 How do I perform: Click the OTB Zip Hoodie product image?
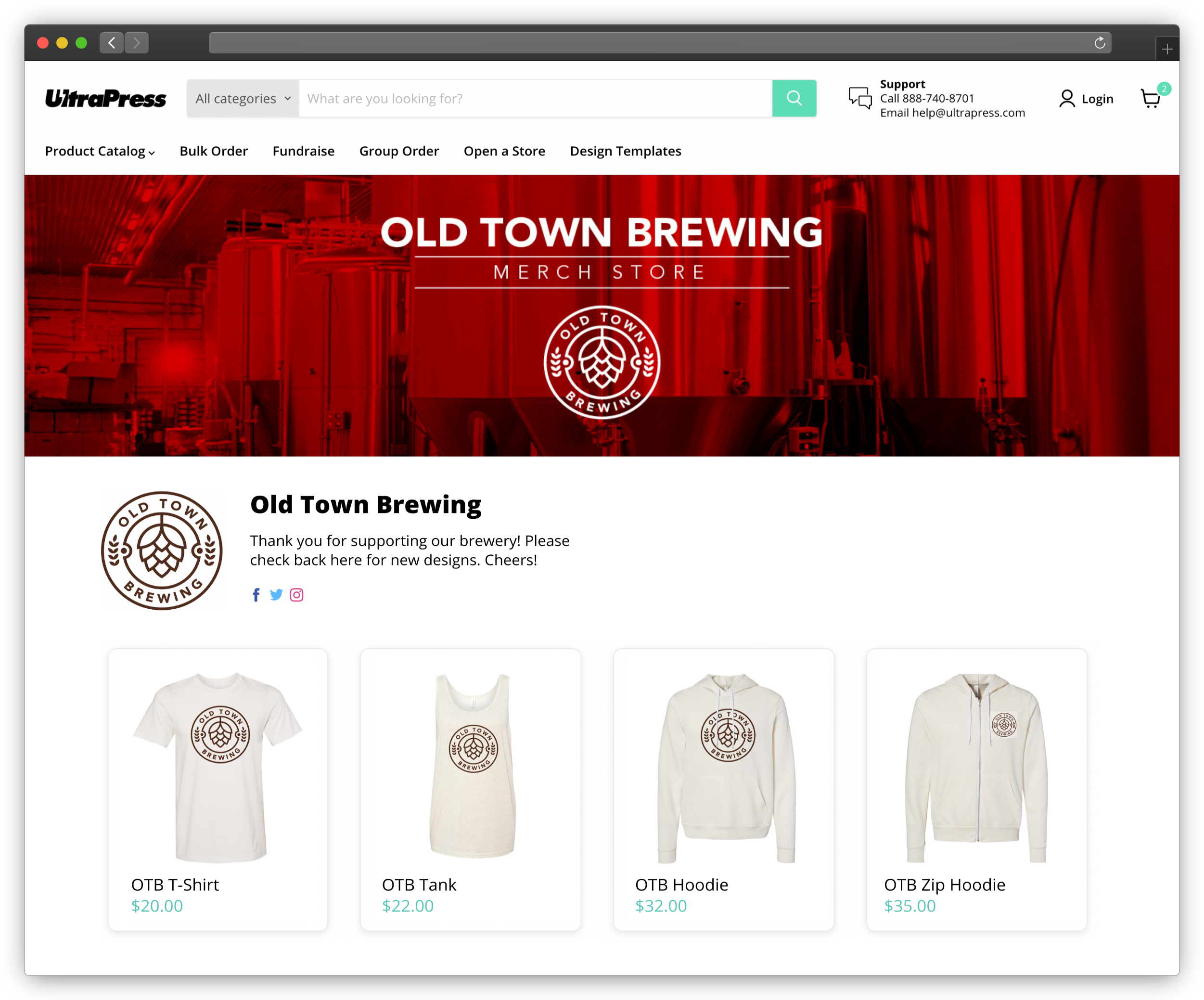point(977,768)
